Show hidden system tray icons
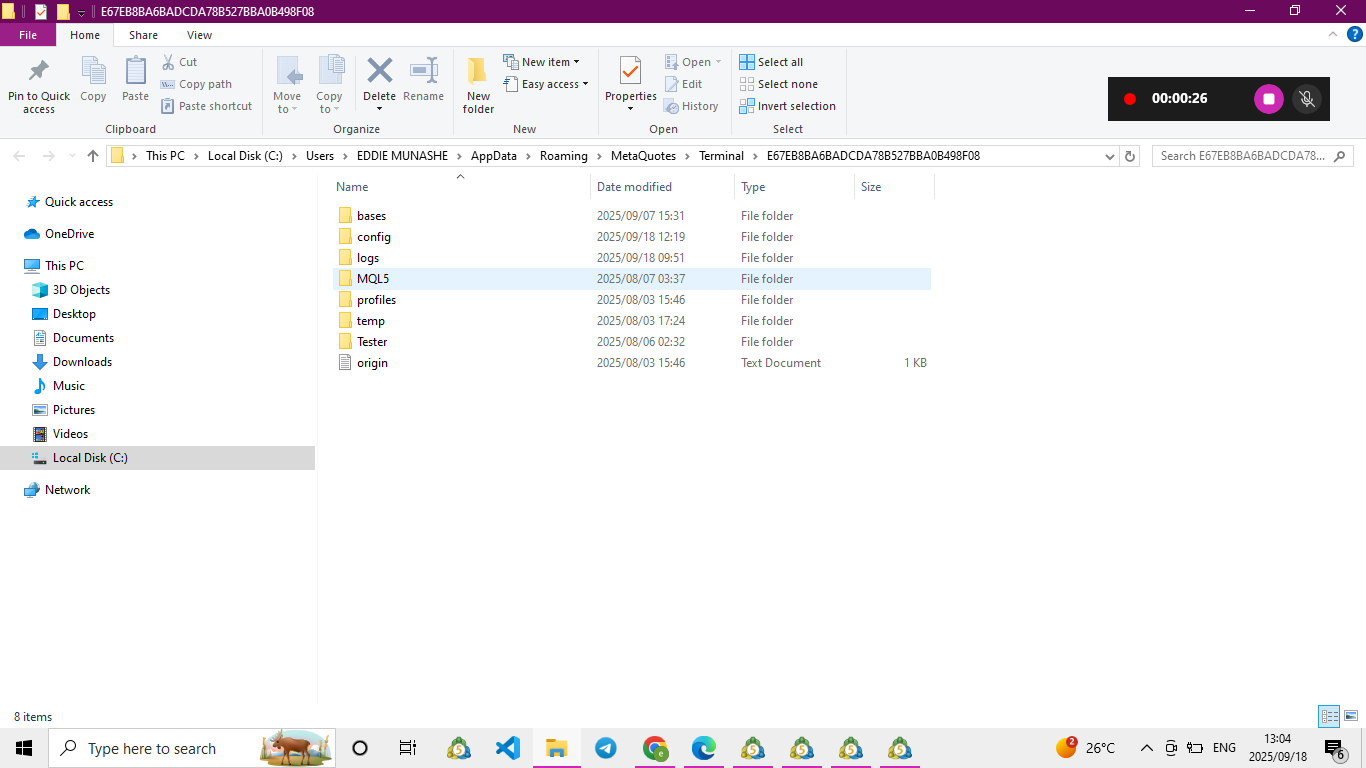Image resolution: width=1366 pixels, height=768 pixels. 1147,748
